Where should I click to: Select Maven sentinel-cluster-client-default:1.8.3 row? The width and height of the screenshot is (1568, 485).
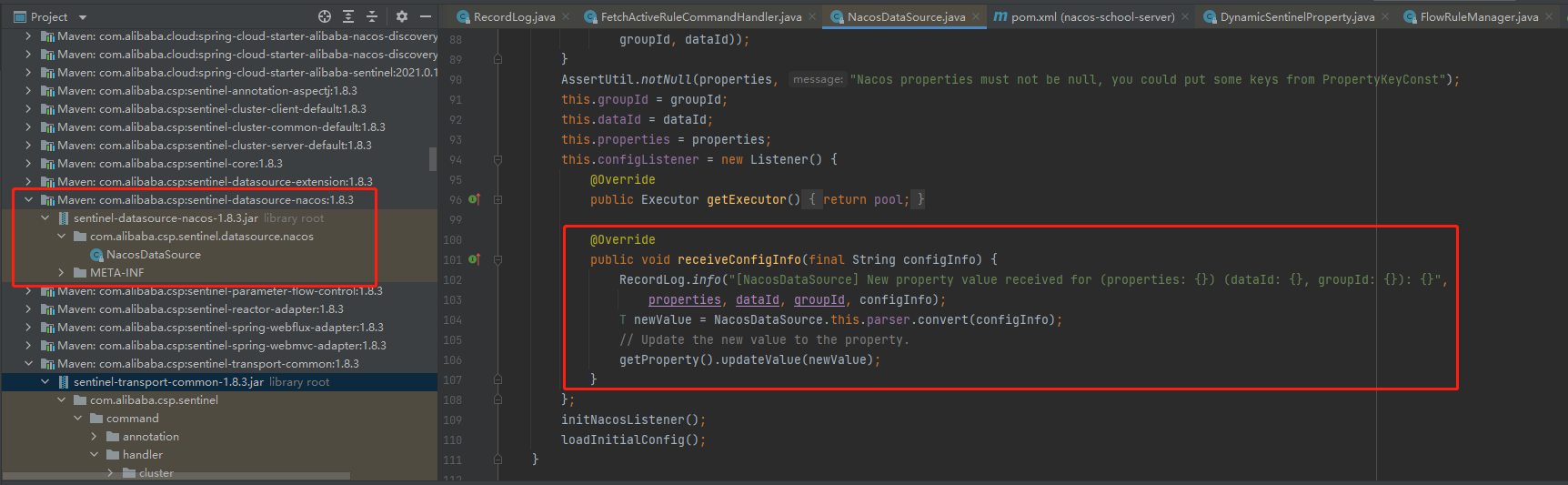219,108
